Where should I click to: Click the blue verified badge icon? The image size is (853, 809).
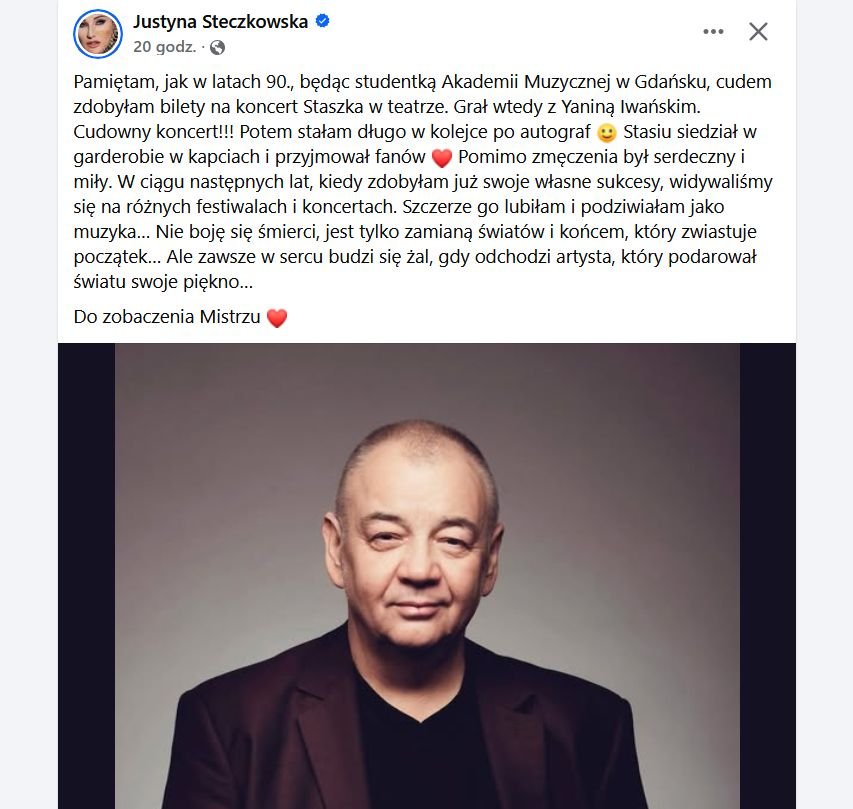(x=323, y=21)
